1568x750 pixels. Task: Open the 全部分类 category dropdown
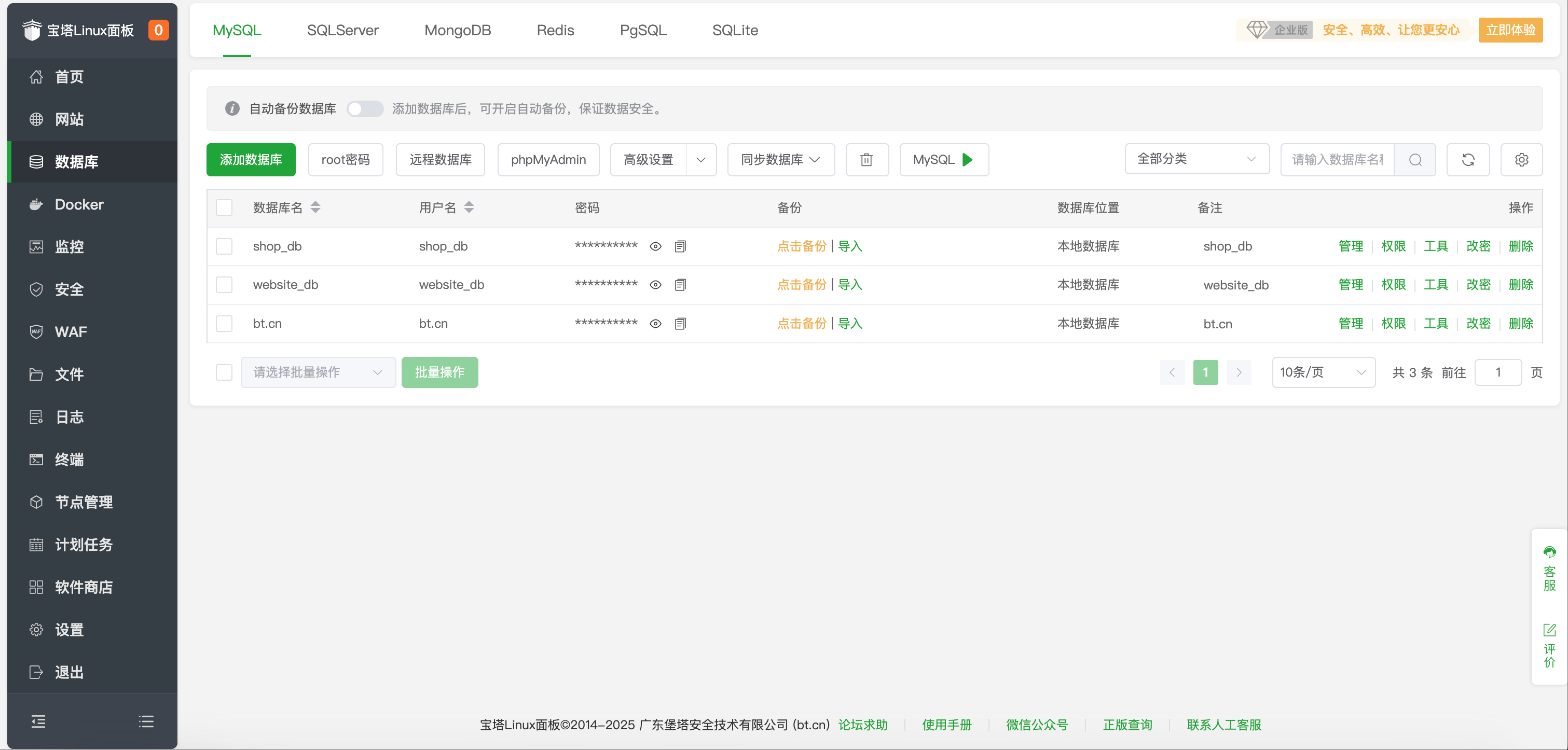(x=1196, y=159)
